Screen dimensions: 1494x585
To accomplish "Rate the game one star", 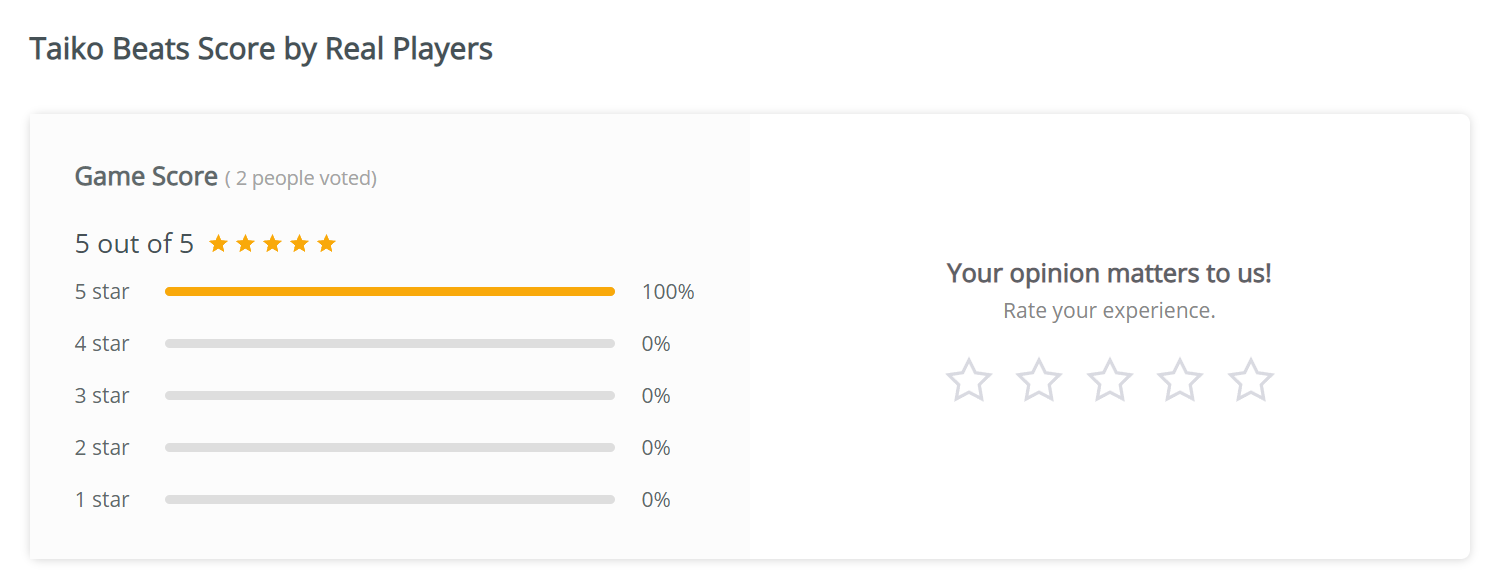I will click(x=969, y=381).
